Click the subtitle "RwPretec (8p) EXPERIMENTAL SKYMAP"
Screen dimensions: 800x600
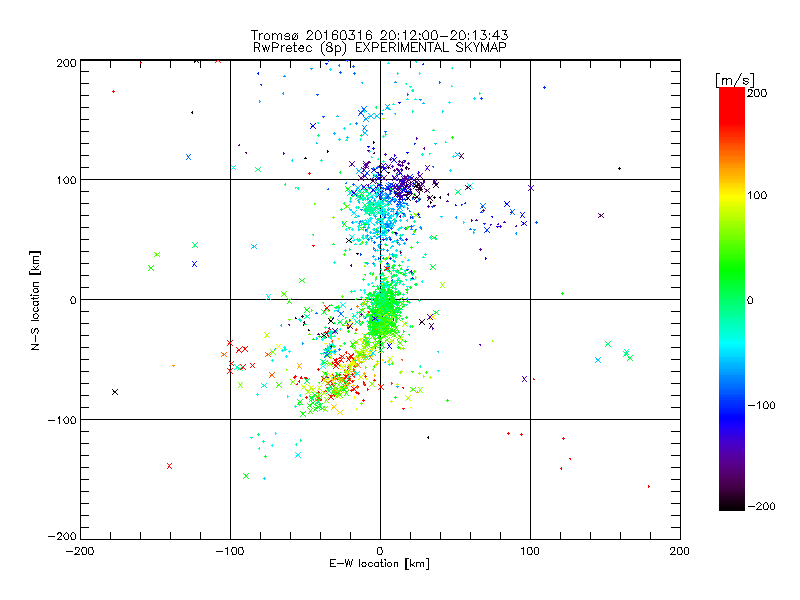coord(380,47)
